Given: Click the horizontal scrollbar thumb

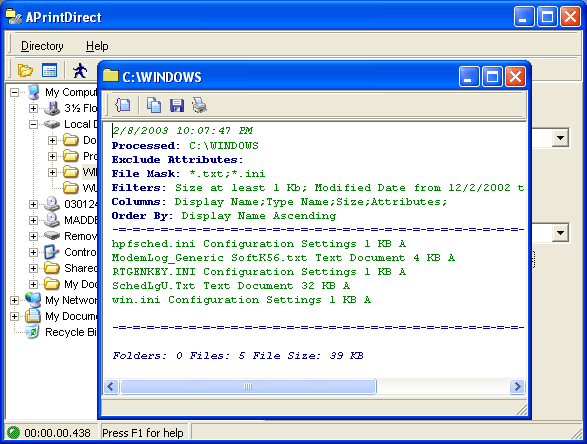Looking at the screenshot, I should click(x=248, y=386).
